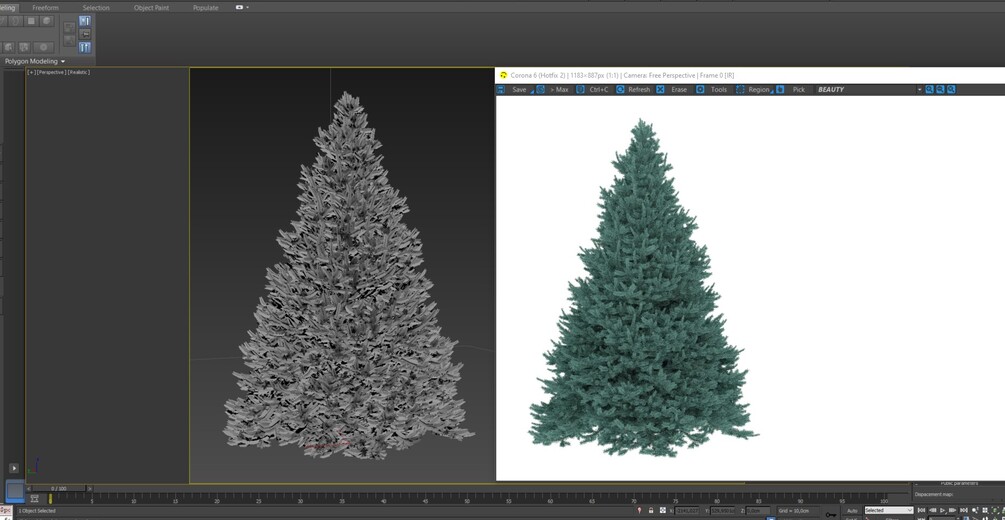Click the Erase button
Viewport: 1005px width, 520px height.
click(679, 90)
